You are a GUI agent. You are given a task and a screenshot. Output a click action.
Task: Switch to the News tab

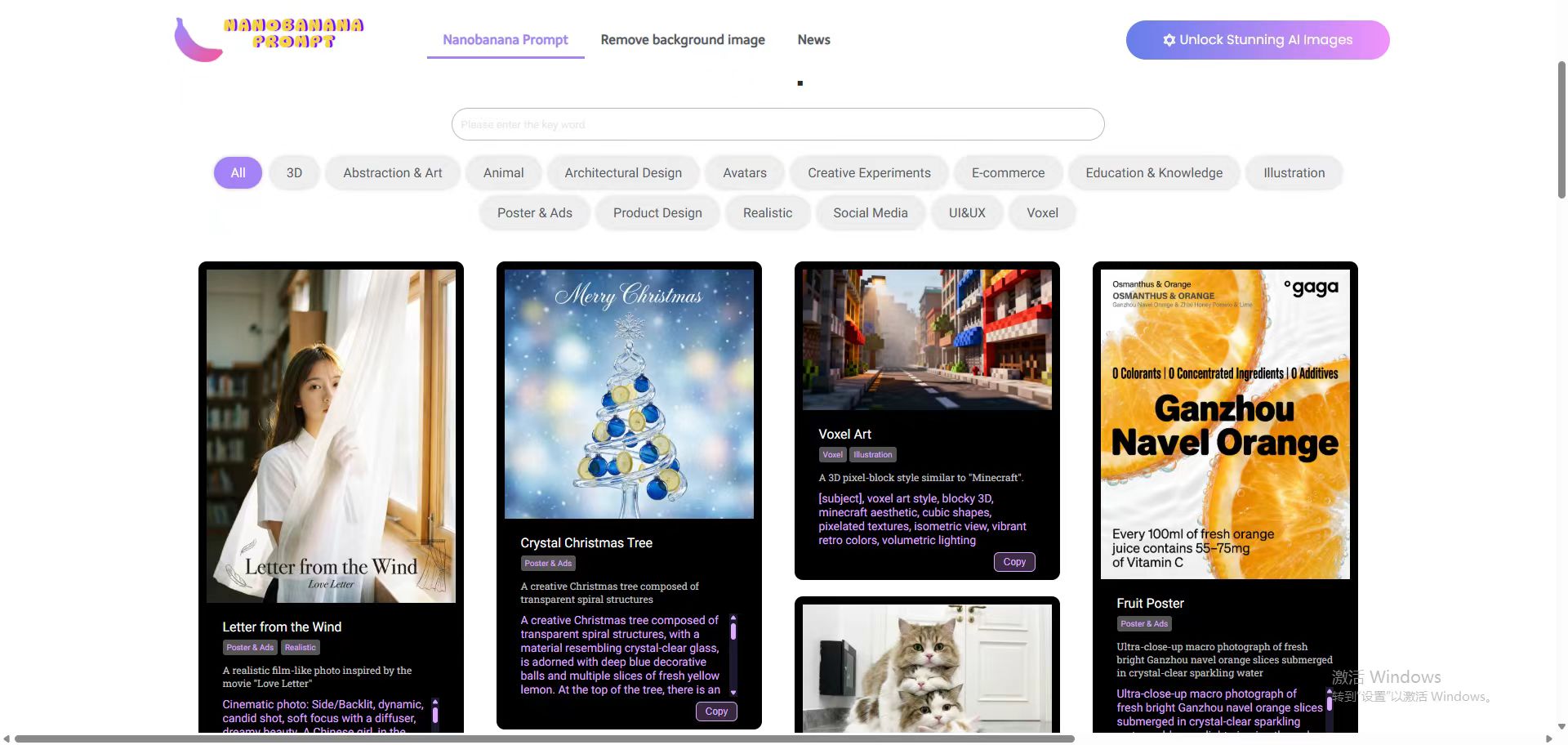point(813,40)
